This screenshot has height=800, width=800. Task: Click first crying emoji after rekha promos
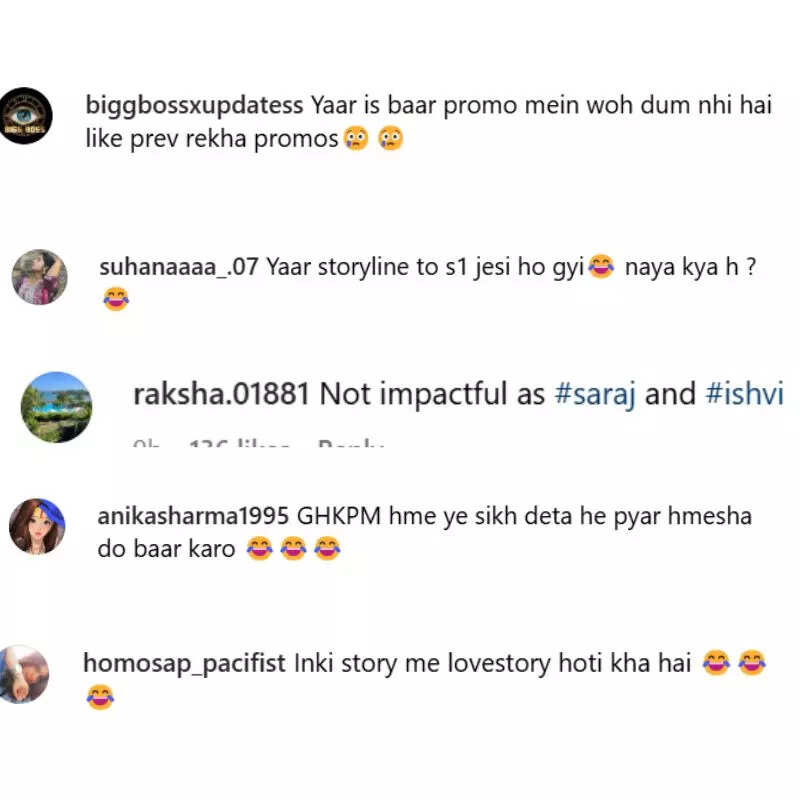click(x=356, y=139)
